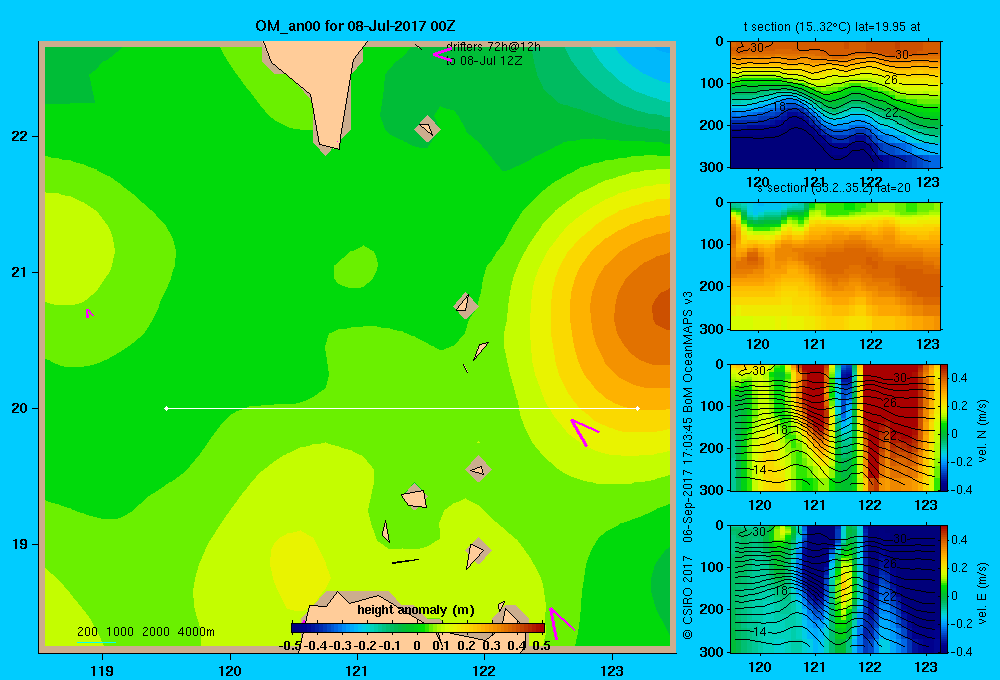Viewport: 1000px width, 680px height.
Task: Click the 'height anomaly (m)' legend title
Action: (416, 610)
